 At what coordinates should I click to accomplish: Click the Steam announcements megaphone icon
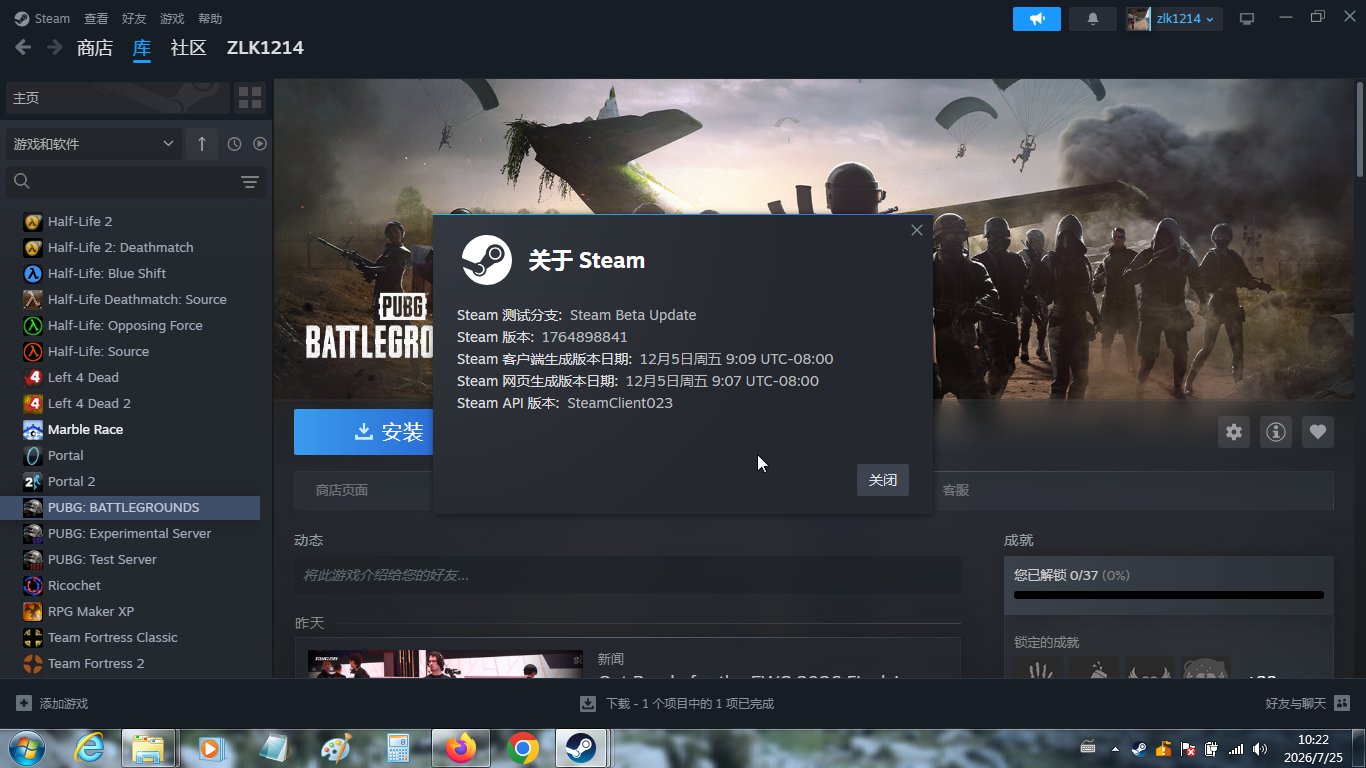tap(1036, 19)
